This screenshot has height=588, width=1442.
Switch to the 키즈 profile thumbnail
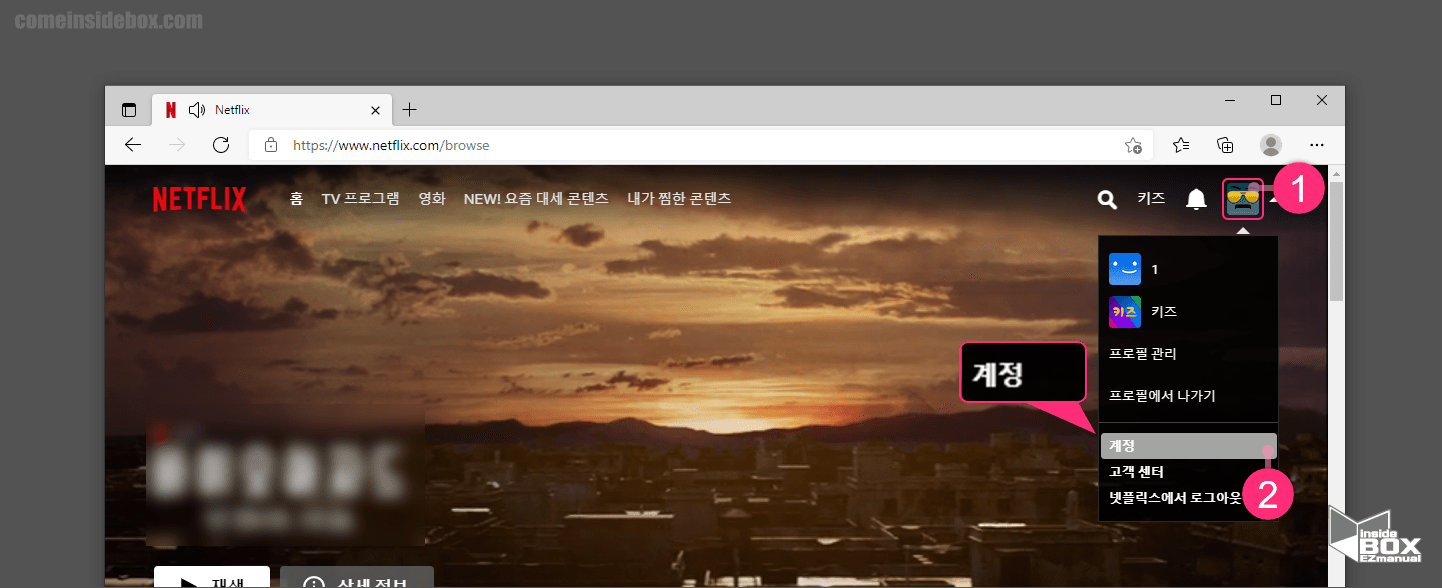(x=1125, y=312)
